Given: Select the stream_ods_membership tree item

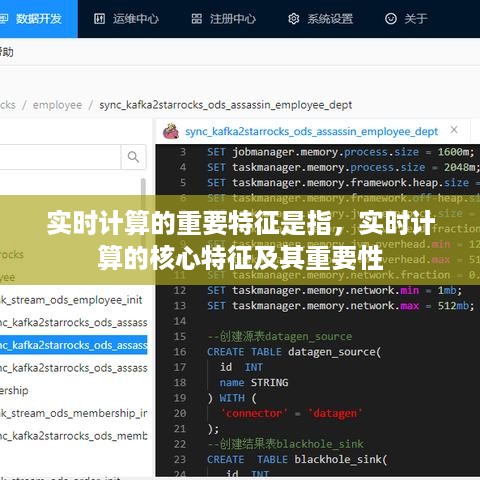Looking at the screenshot, I should pyautogui.click(x=73, y=413).
